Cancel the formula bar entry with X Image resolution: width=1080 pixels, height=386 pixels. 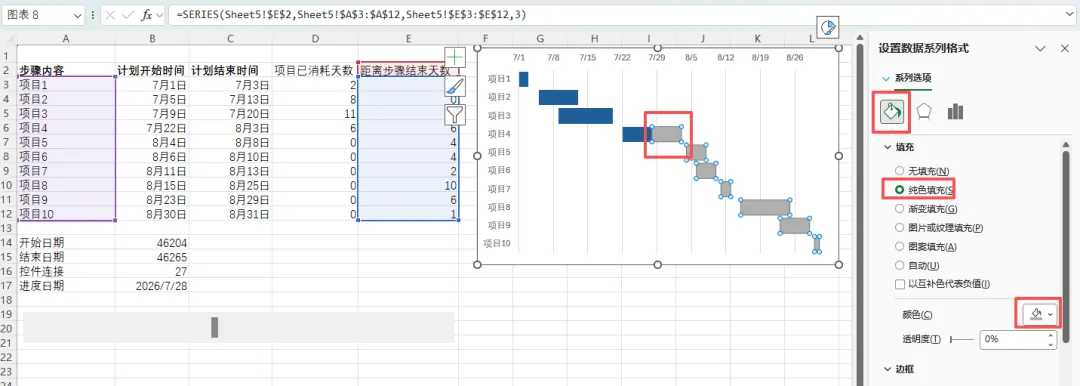(110, 14)
